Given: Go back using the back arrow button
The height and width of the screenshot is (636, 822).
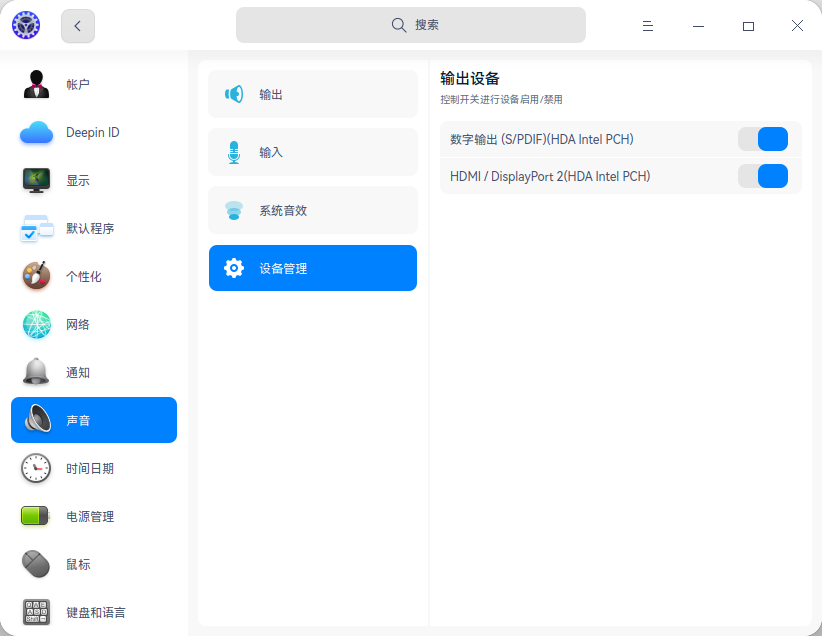Looking at the screenshot, I should [78, 26].
